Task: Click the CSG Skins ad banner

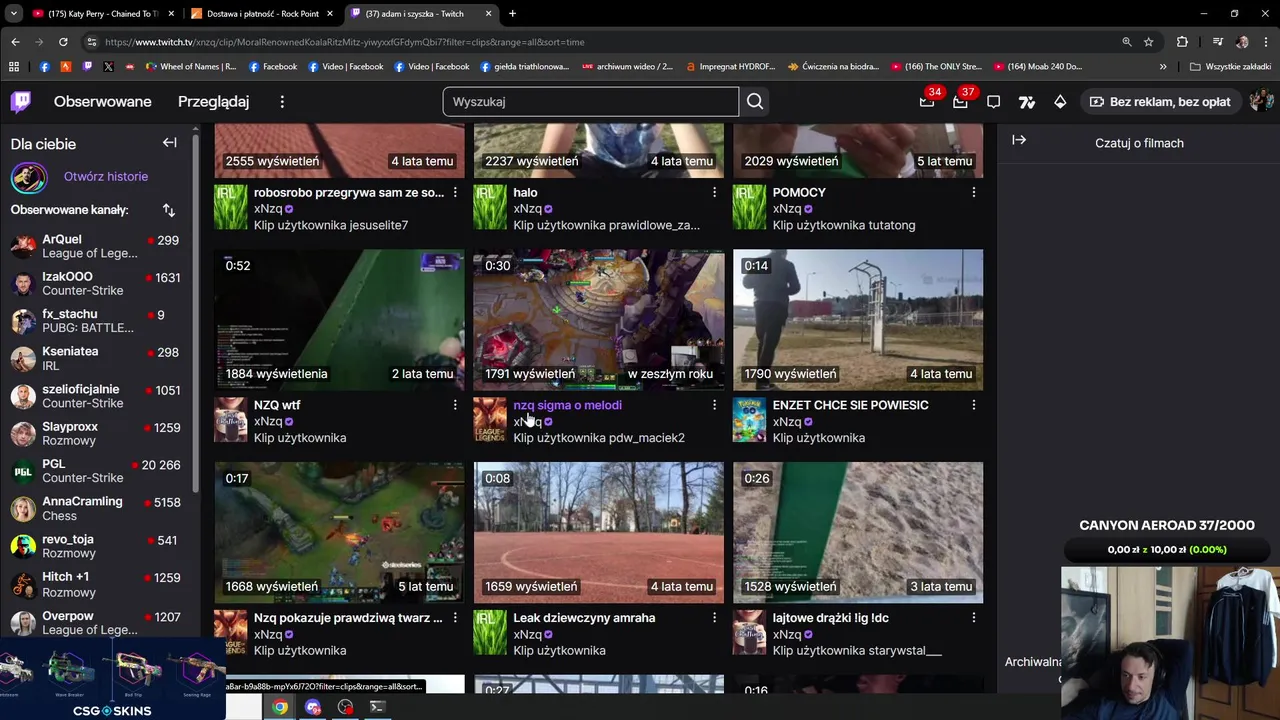Action: coord(112,680)
